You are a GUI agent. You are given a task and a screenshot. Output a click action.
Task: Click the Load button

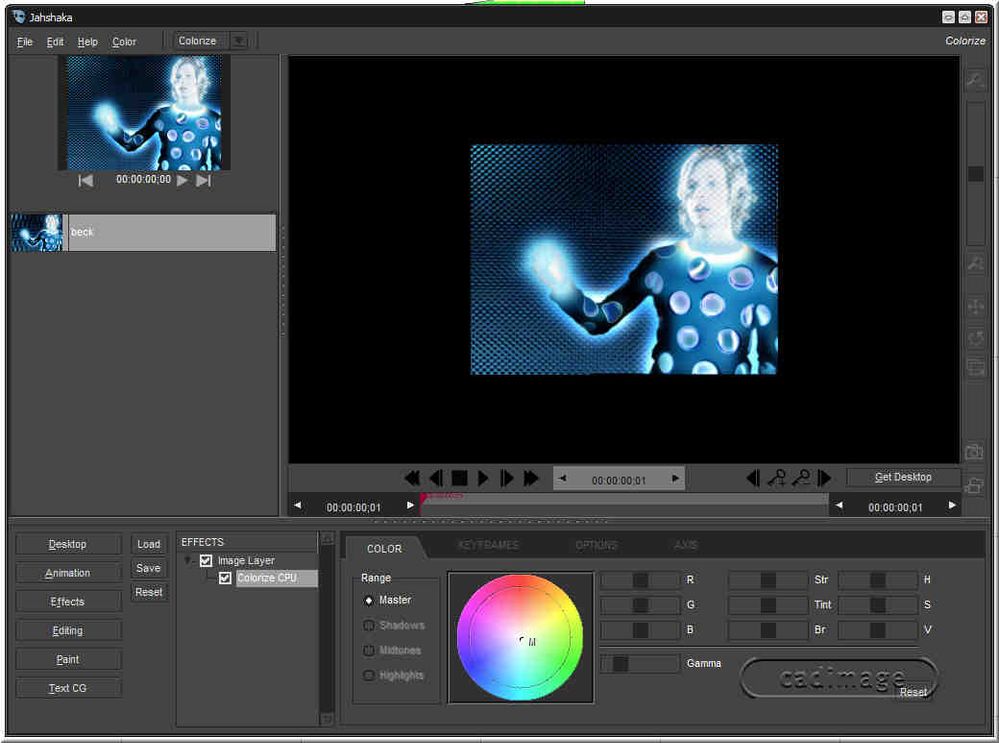(x=148, y=544)
